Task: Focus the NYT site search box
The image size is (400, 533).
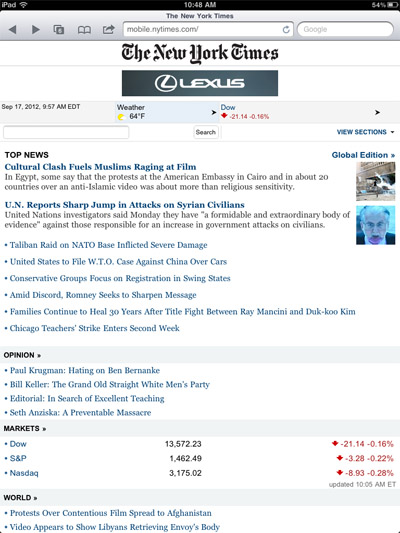Action: pyautogui.click(x=66, y=132)
